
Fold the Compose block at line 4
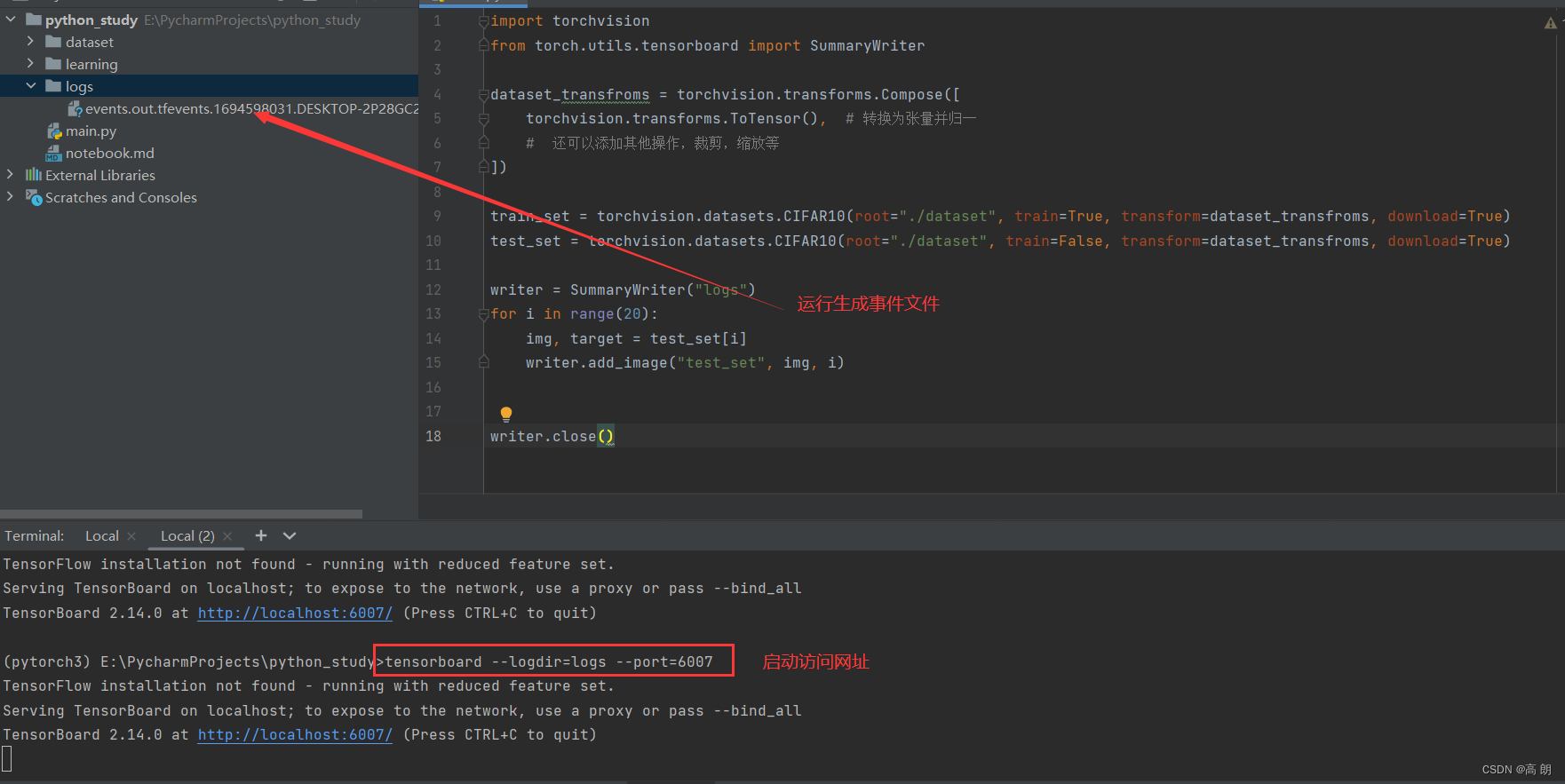483,94
